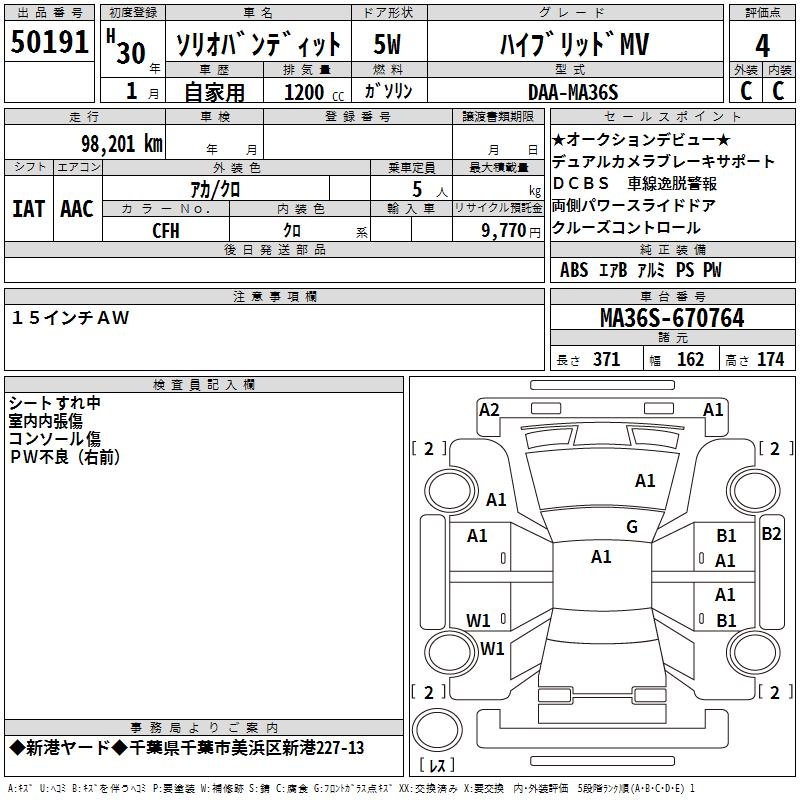Click the 新港ヤード address line
Image resolution: width=800 pixels, height=800 pixels.
tap(186, 748)
